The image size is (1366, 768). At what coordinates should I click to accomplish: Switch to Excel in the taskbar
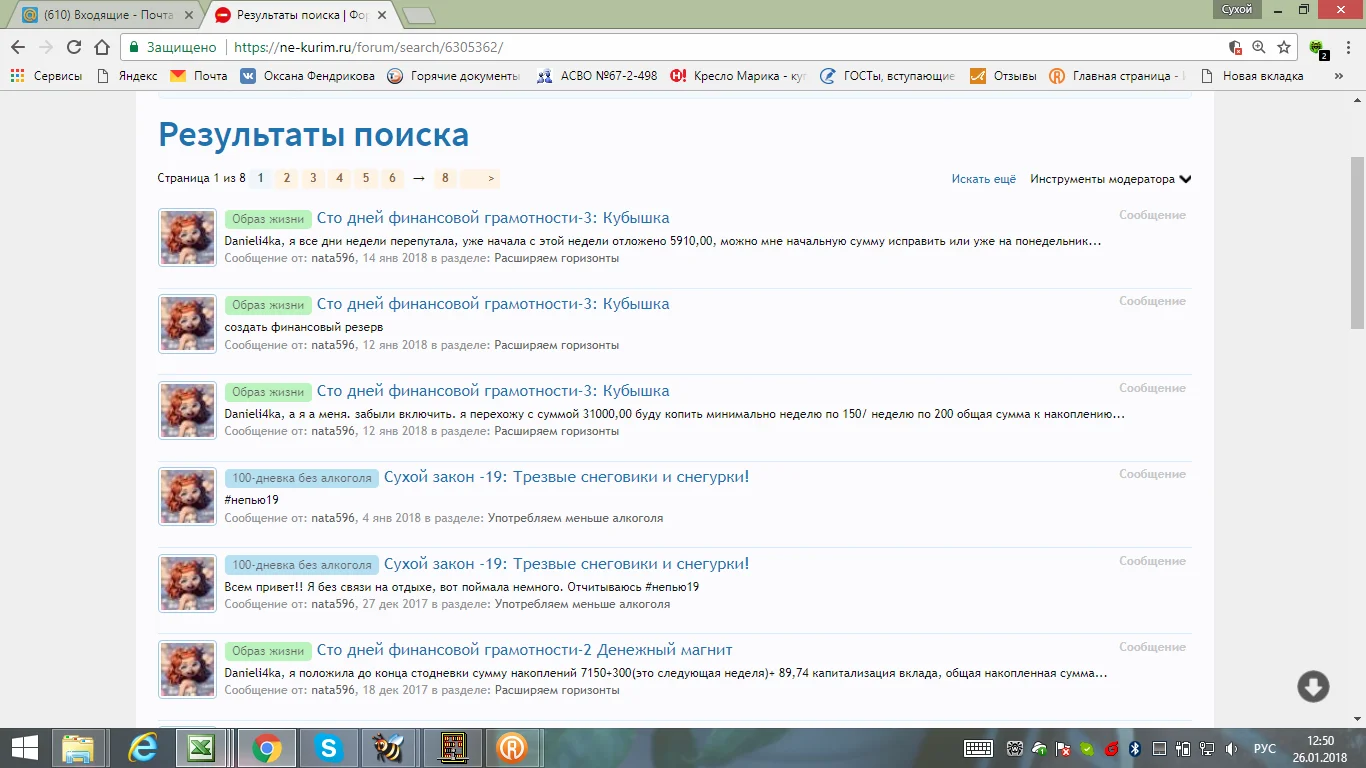201,748
